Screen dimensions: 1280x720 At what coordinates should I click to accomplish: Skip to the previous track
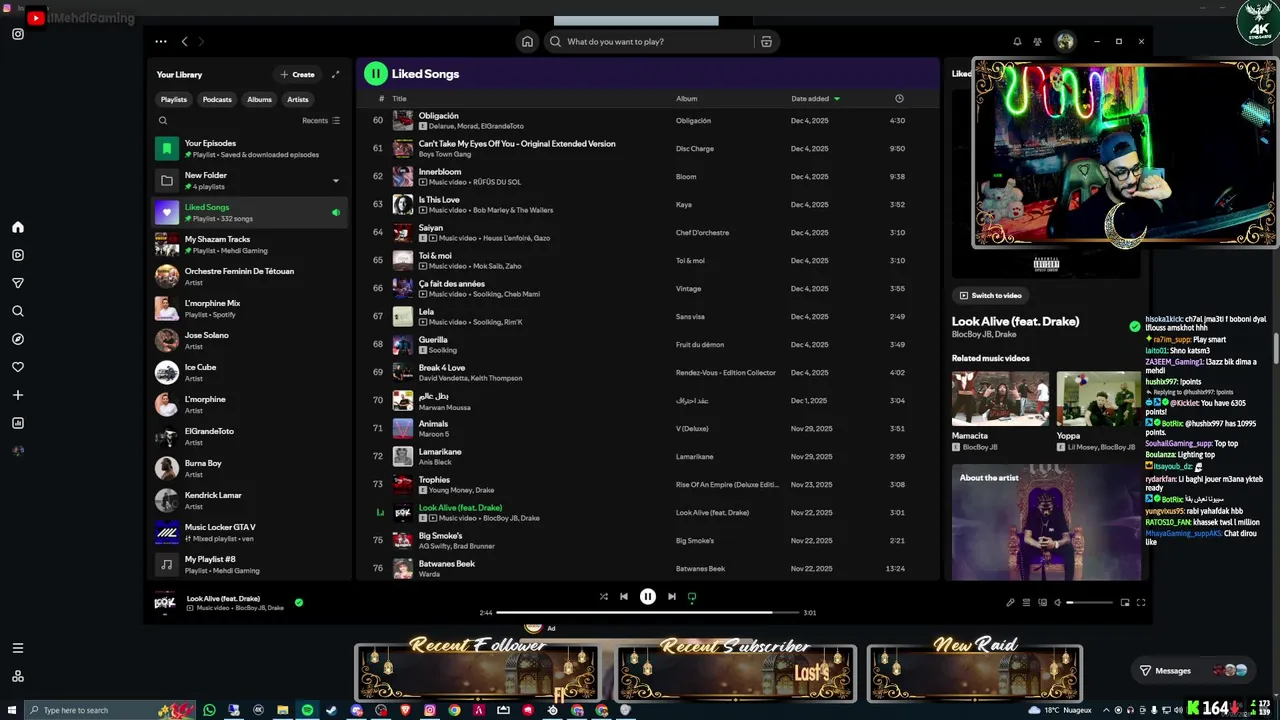click(623, 596)
